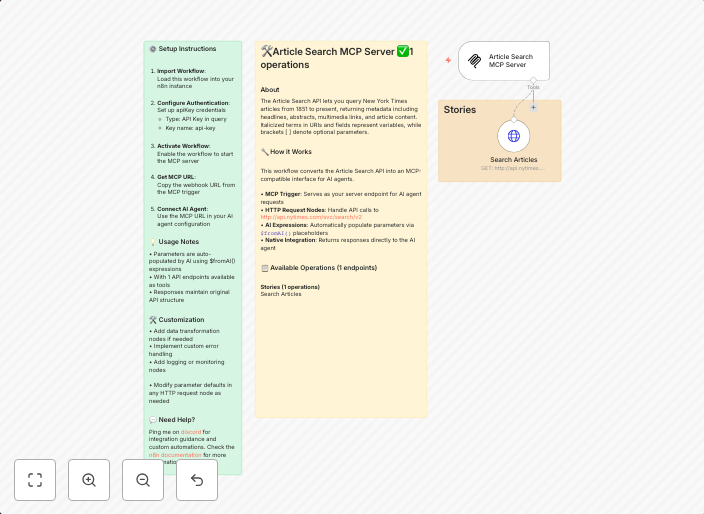The width and height of the screenshot is (704, 514).
Task: Open the Search Articles globe node
Action: pyautogui.click(x=514, y=136)
